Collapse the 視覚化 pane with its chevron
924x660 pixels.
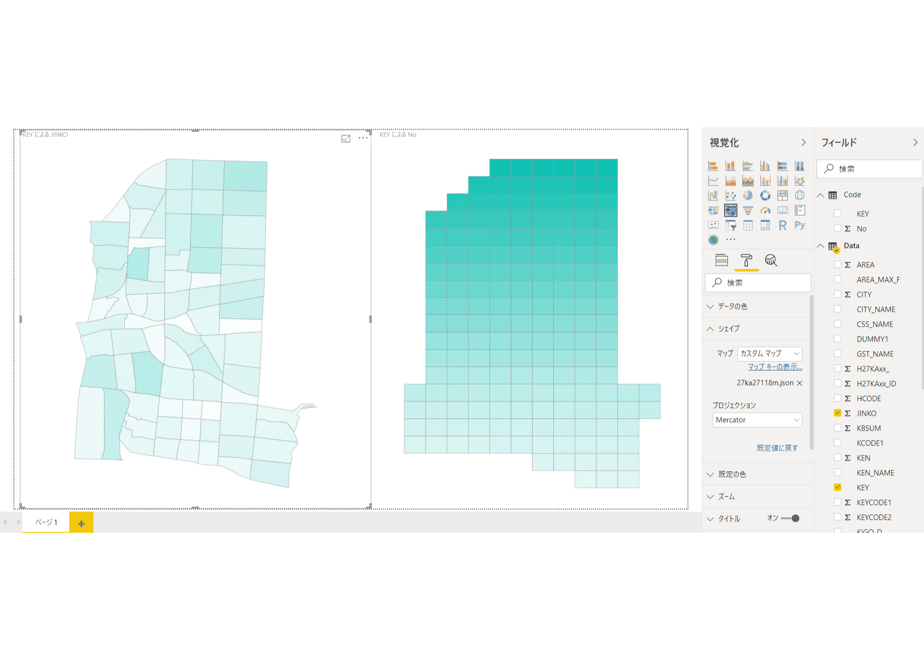point(803,143)
